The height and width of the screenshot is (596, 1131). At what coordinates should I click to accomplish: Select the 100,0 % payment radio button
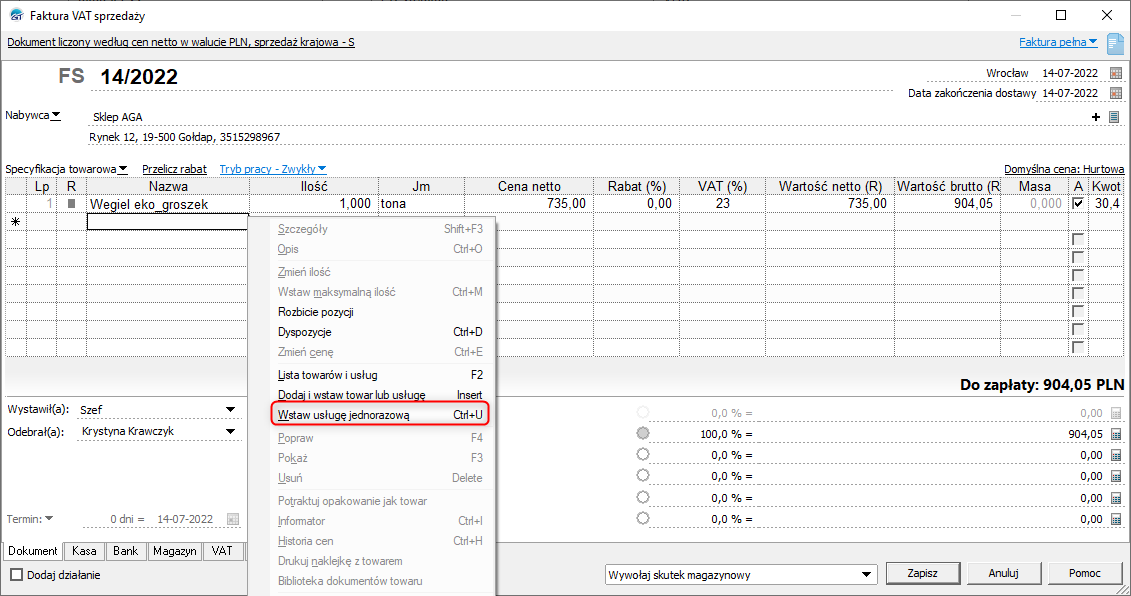coord(642,434)
